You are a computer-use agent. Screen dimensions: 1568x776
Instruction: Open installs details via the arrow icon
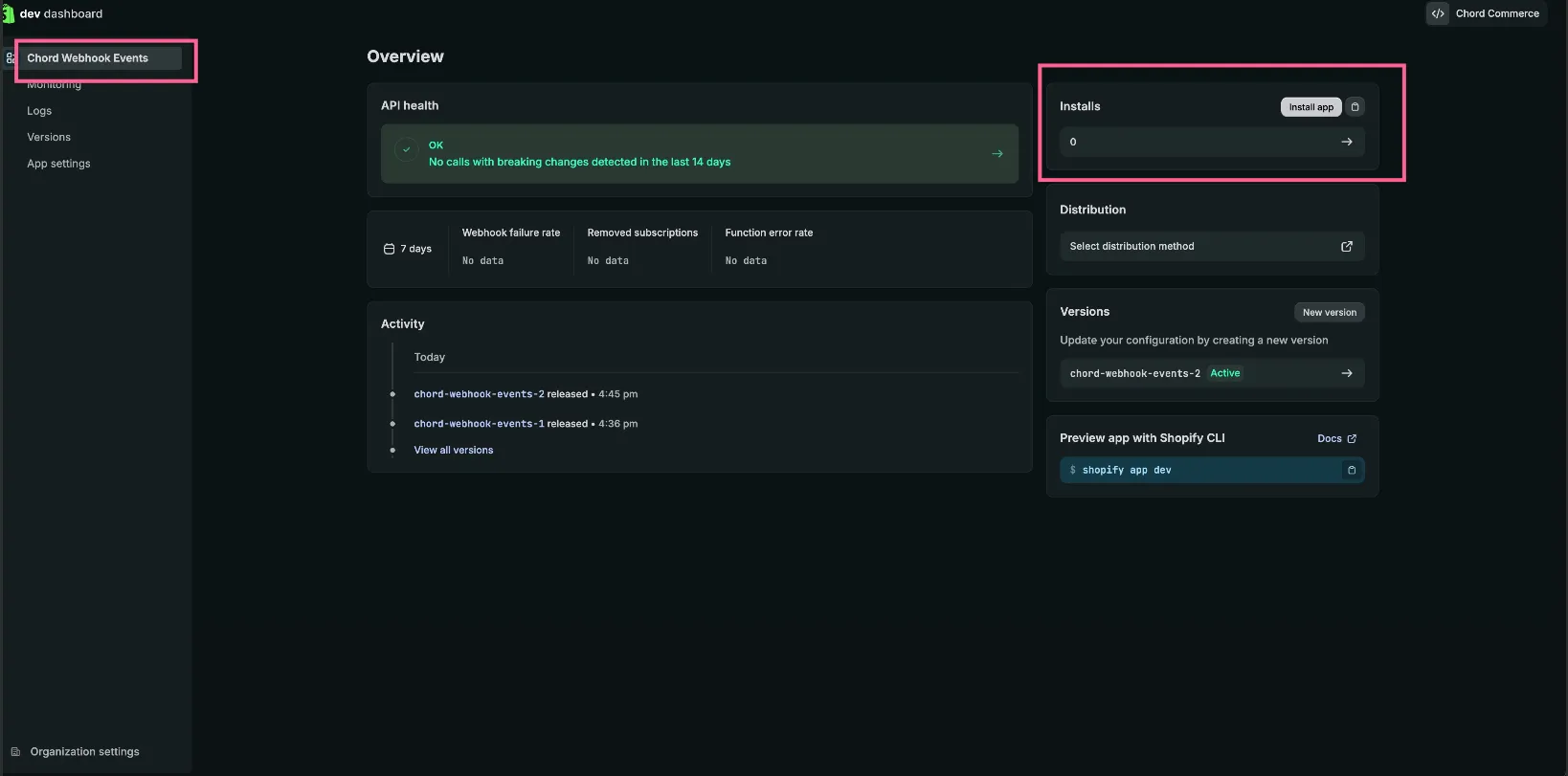1347,142
